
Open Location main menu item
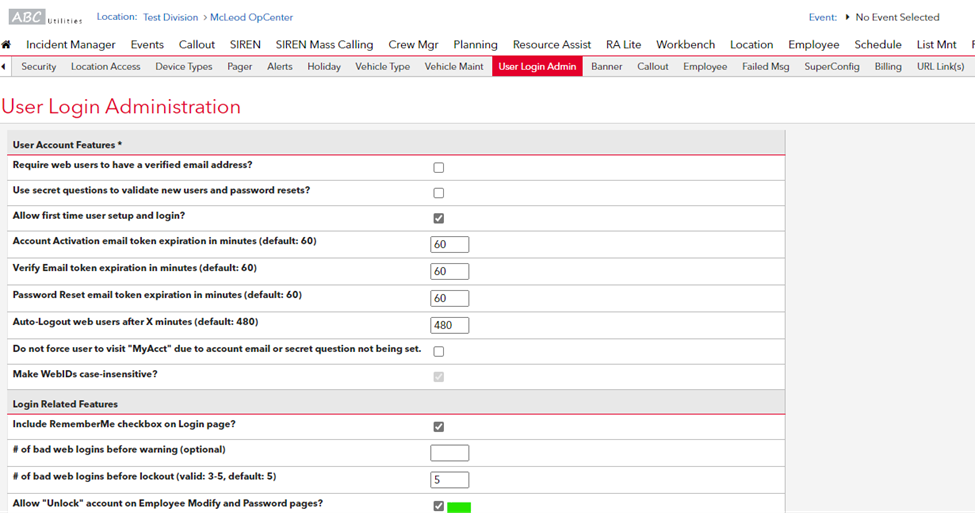752,45
